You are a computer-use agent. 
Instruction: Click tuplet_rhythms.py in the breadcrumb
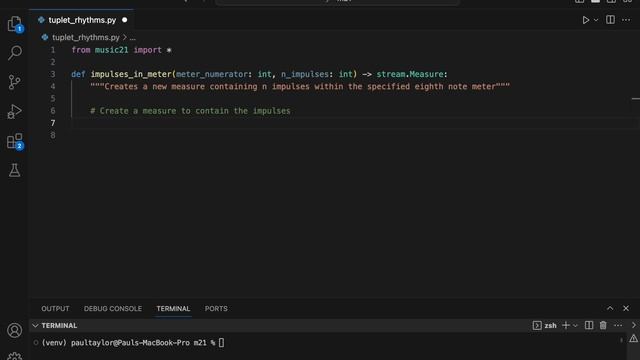(x=86, y=38)
